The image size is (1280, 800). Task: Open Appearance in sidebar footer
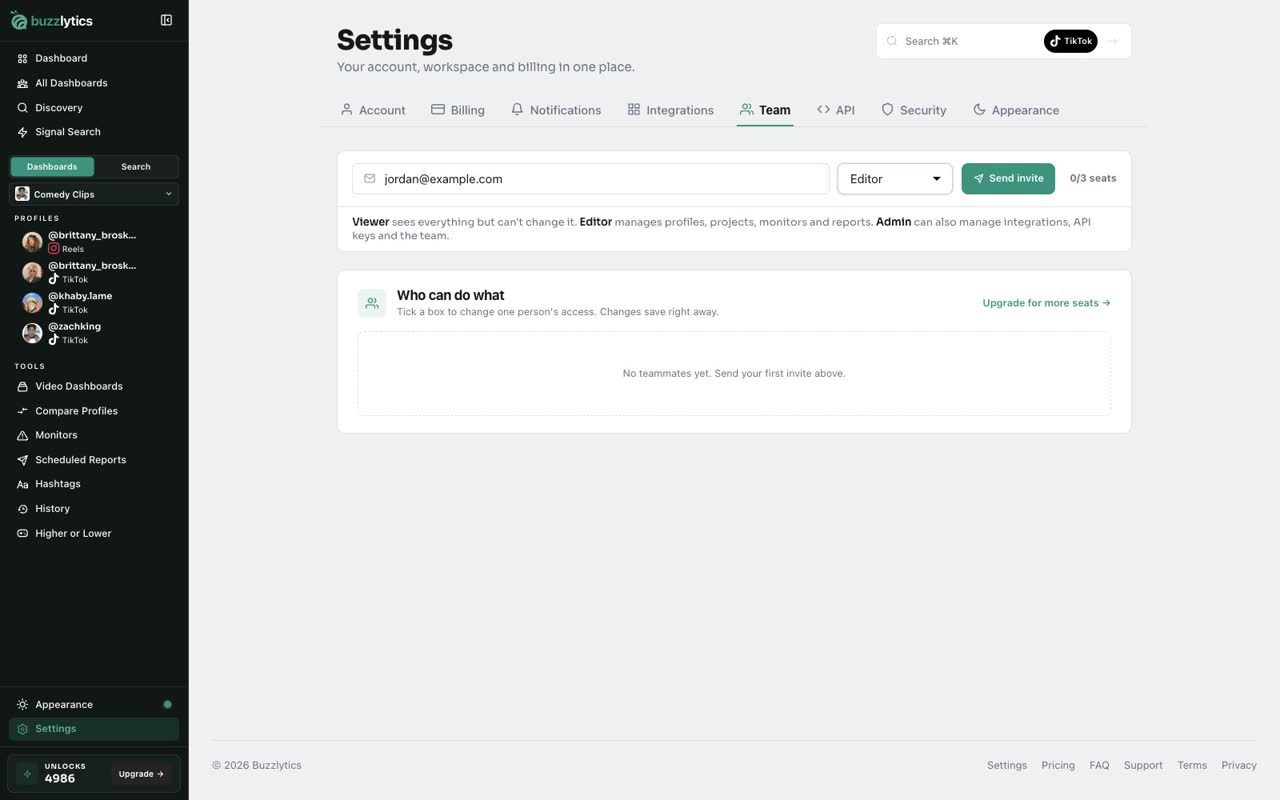(x=94, y=704)
